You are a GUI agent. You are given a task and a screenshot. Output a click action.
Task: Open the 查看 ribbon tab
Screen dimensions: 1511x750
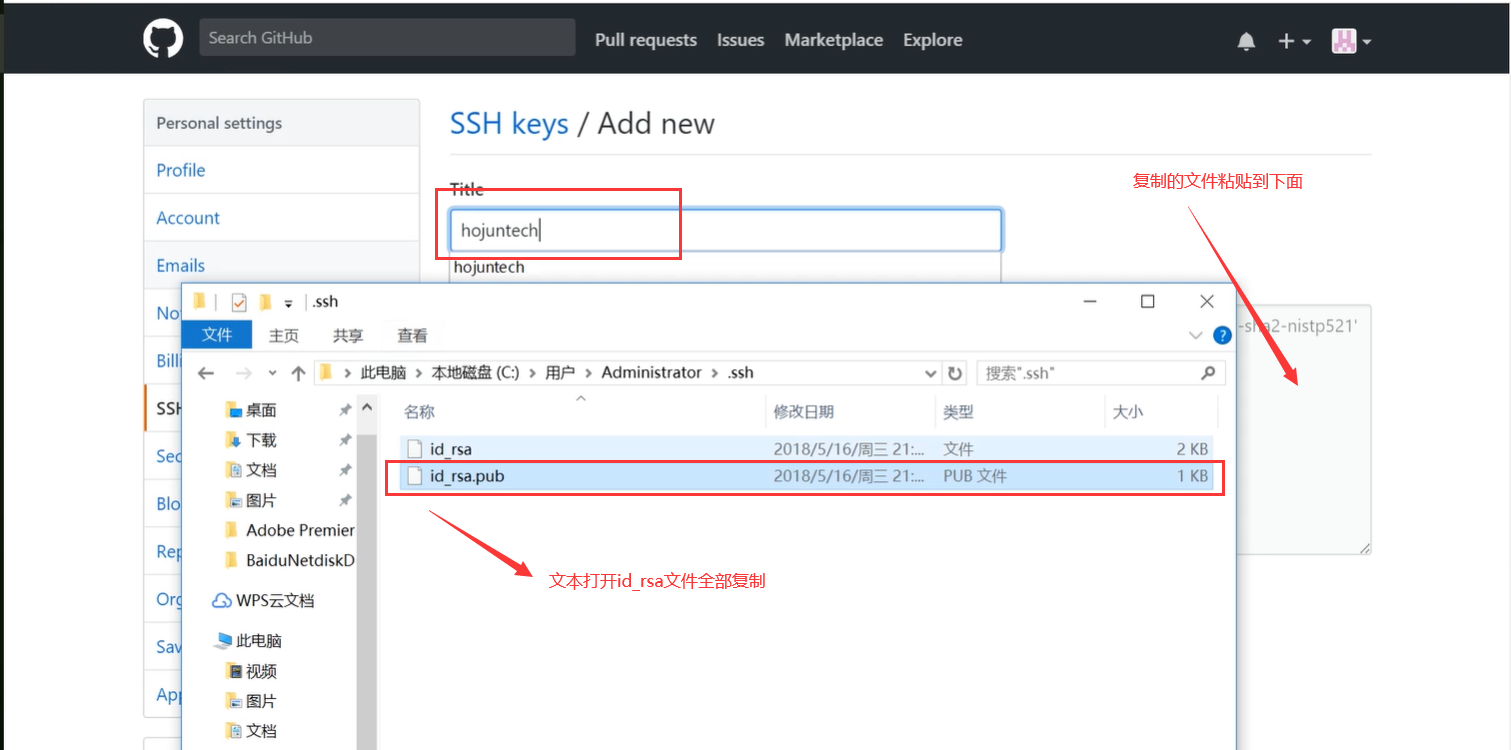tap(412, 335)
